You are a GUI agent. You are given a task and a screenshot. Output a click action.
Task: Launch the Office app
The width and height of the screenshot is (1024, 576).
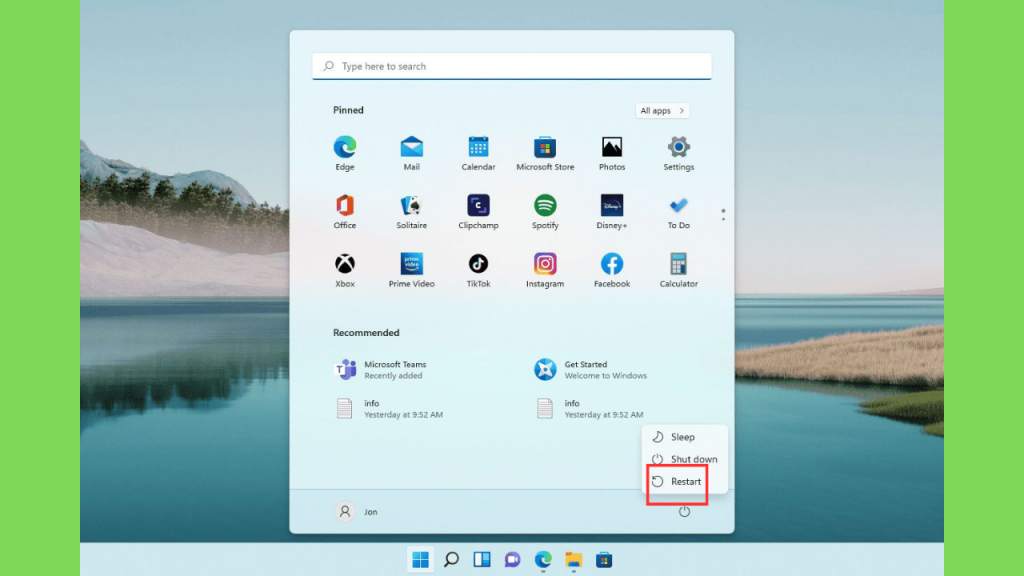click(x=345, y=212)
